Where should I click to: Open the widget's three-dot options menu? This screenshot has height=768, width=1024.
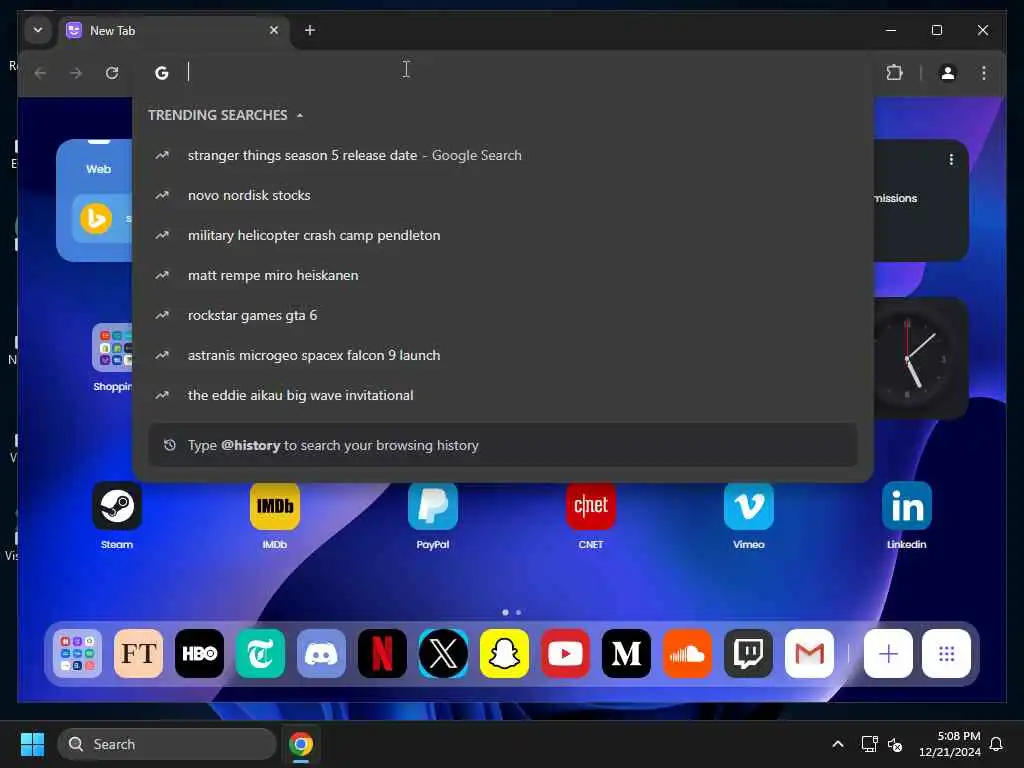point(952,159)
